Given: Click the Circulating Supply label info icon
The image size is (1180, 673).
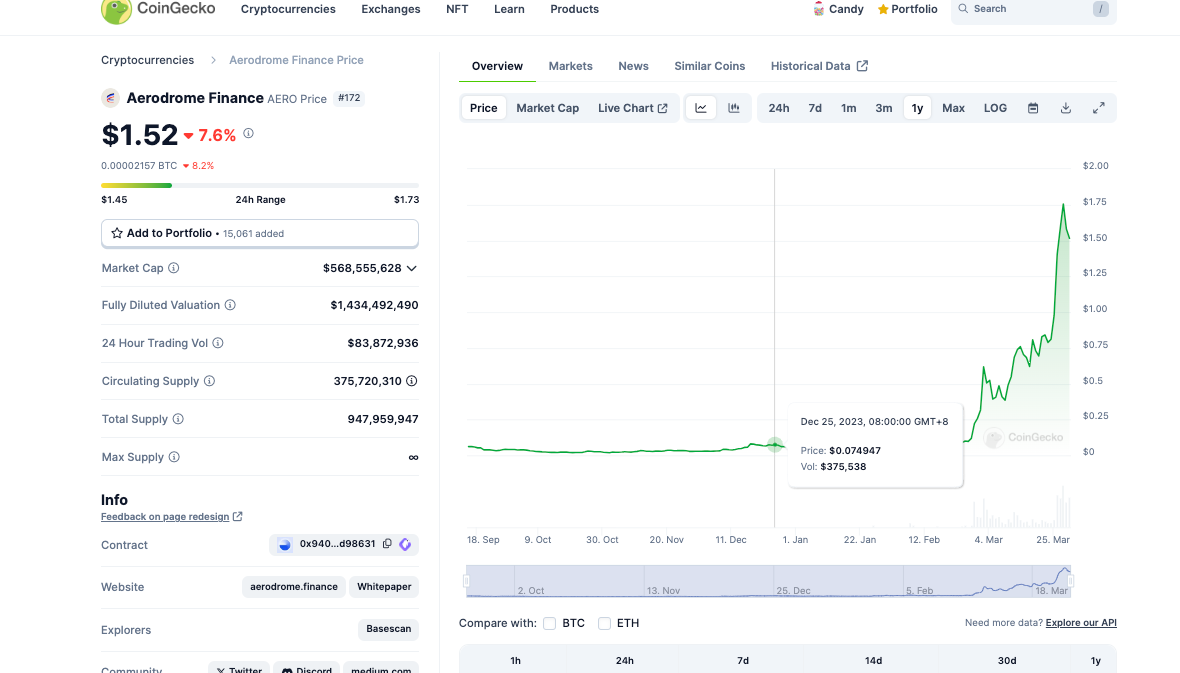Looking at the screenshot, I should [209, 381].
